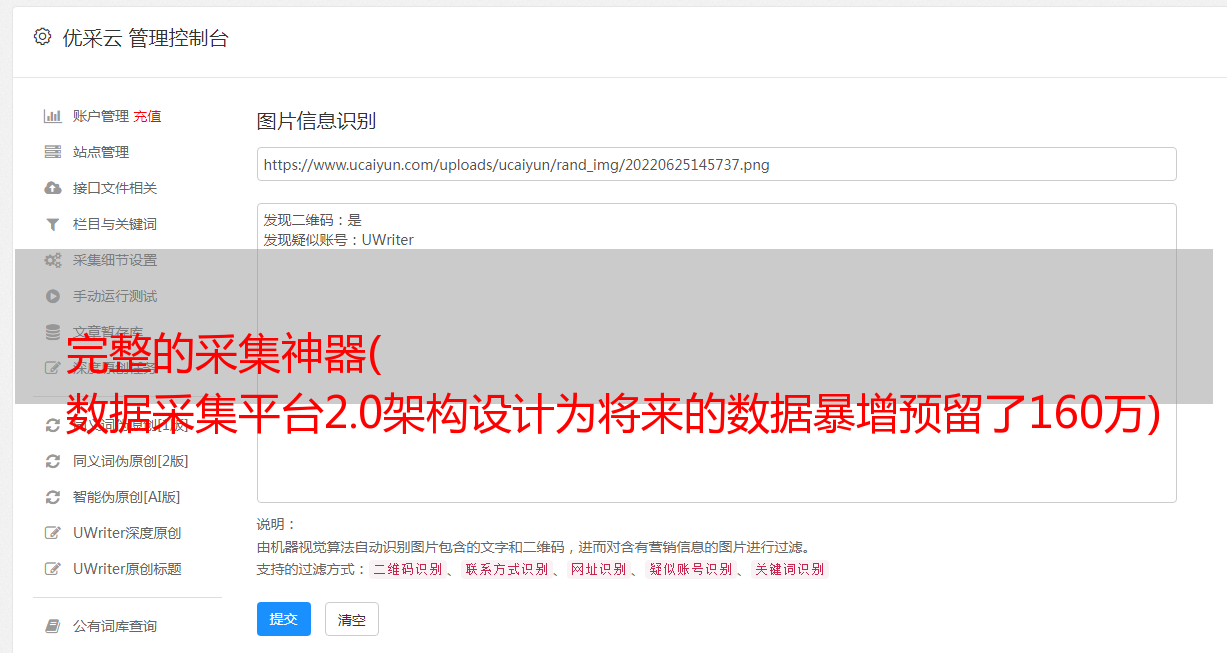Click the 清空 button
Image resolution: width=1227 pixels, height=653 pixels.
352,619
